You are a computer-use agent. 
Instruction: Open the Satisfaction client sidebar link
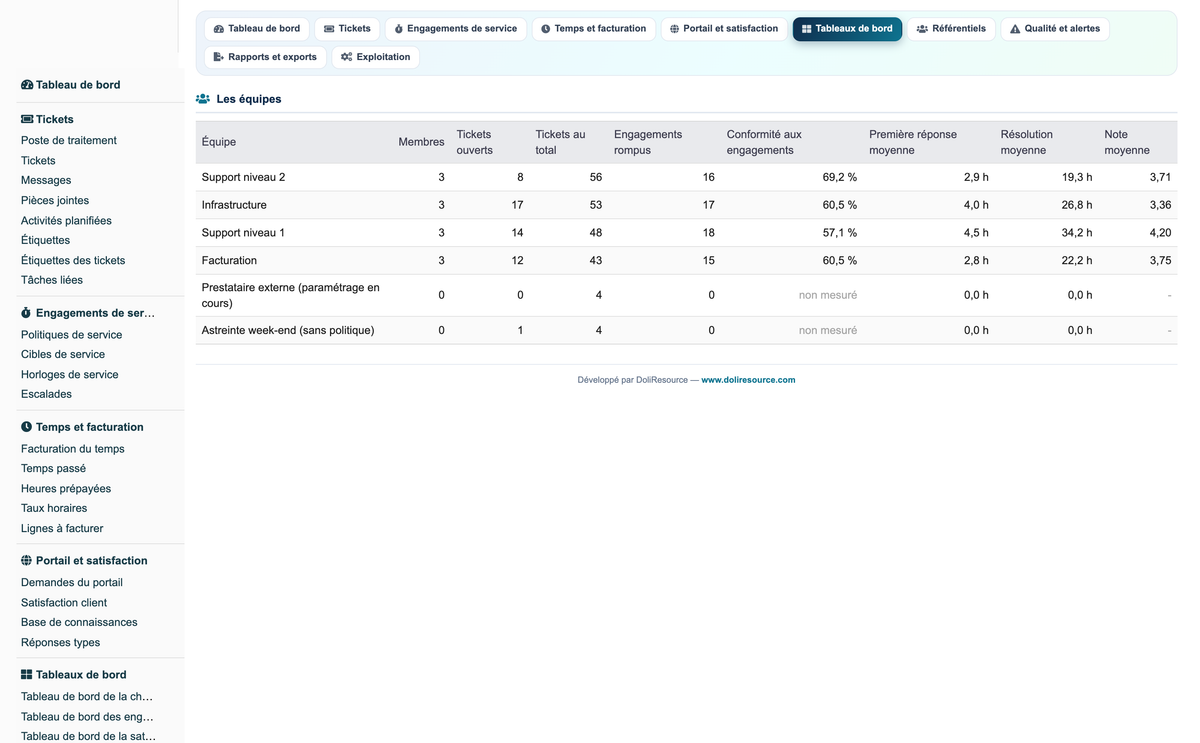tap(64, 603)
